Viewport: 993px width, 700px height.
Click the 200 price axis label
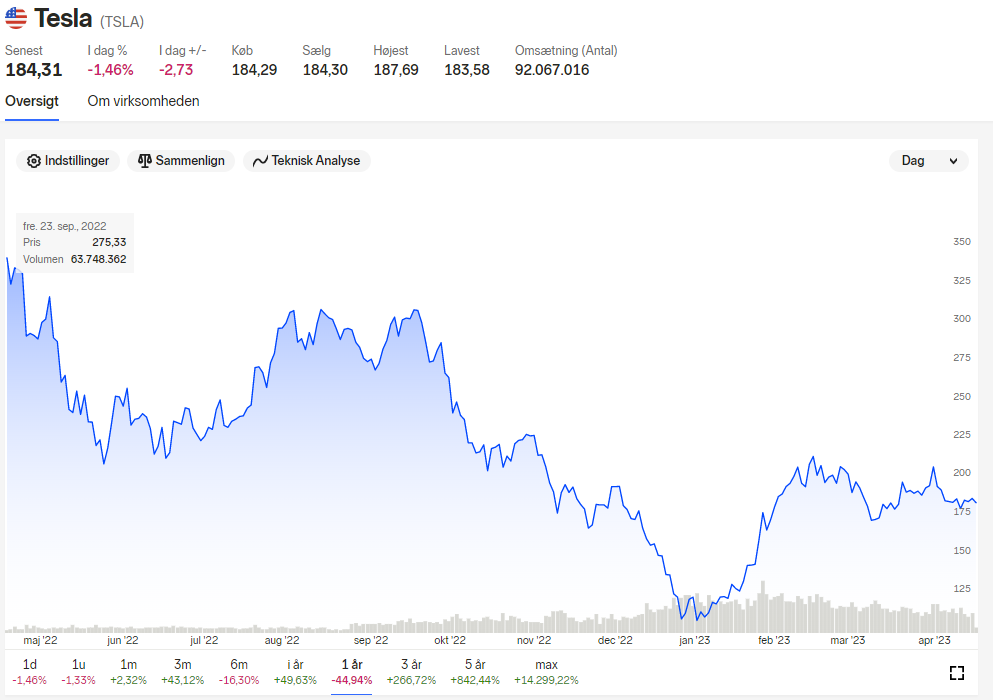961,473
